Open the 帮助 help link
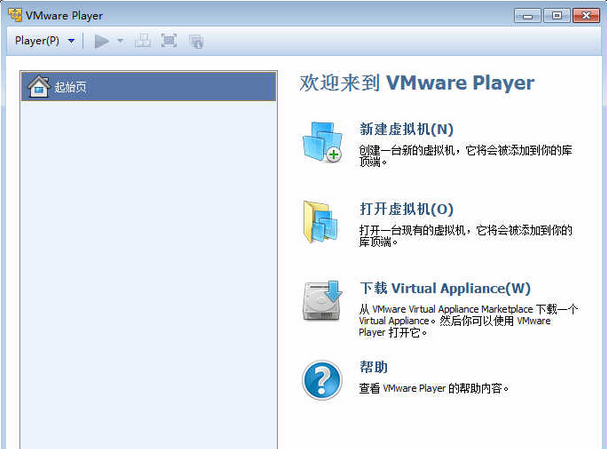 [374, 367]
